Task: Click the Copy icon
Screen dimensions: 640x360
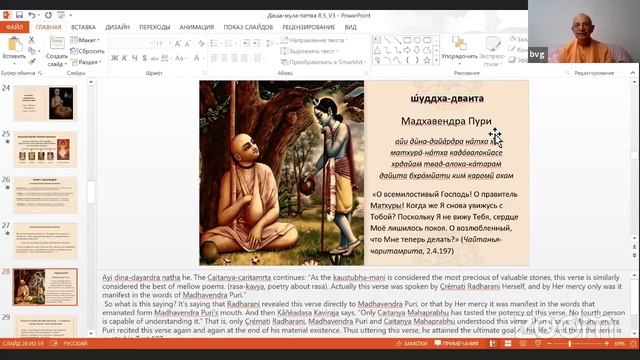Action: [31, 51]
